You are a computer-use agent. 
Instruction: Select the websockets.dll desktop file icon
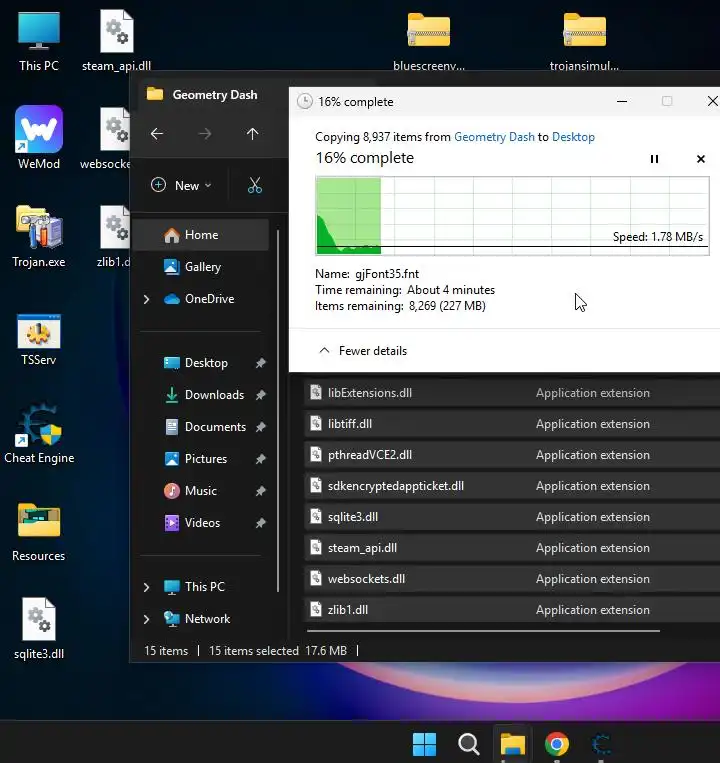106,138
